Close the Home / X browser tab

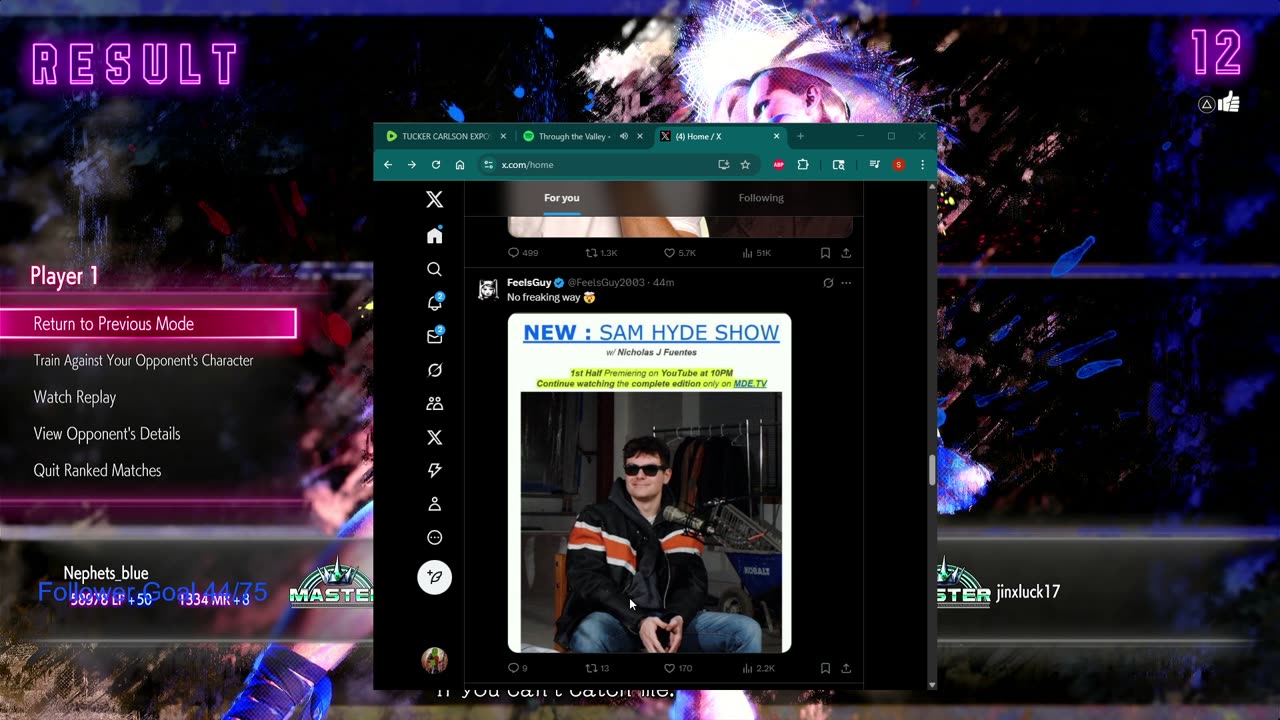point(776,136)
